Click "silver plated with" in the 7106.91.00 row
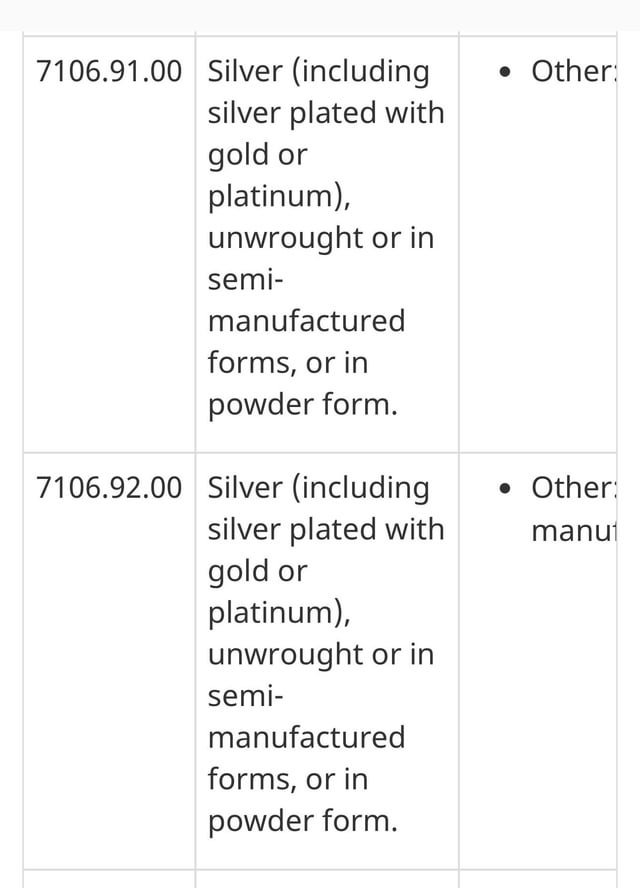Viewport: 640px width, 888px height. coord(325,113)
